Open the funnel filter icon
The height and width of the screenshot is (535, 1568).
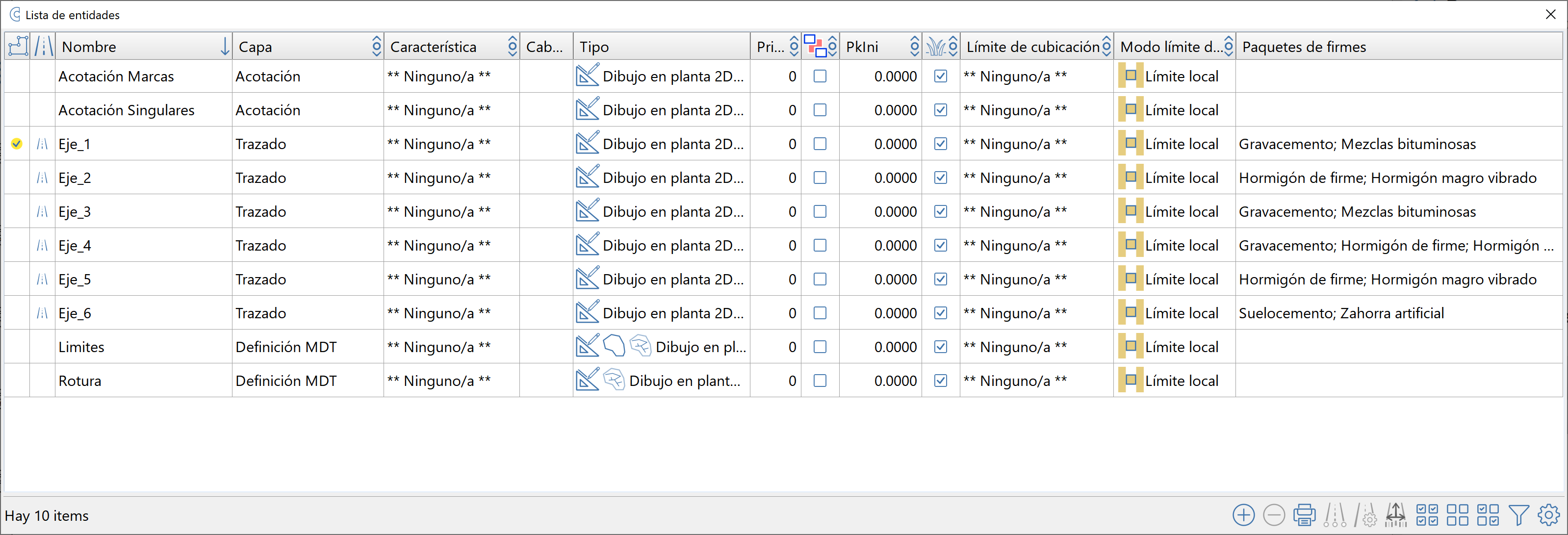[1518, 515]
